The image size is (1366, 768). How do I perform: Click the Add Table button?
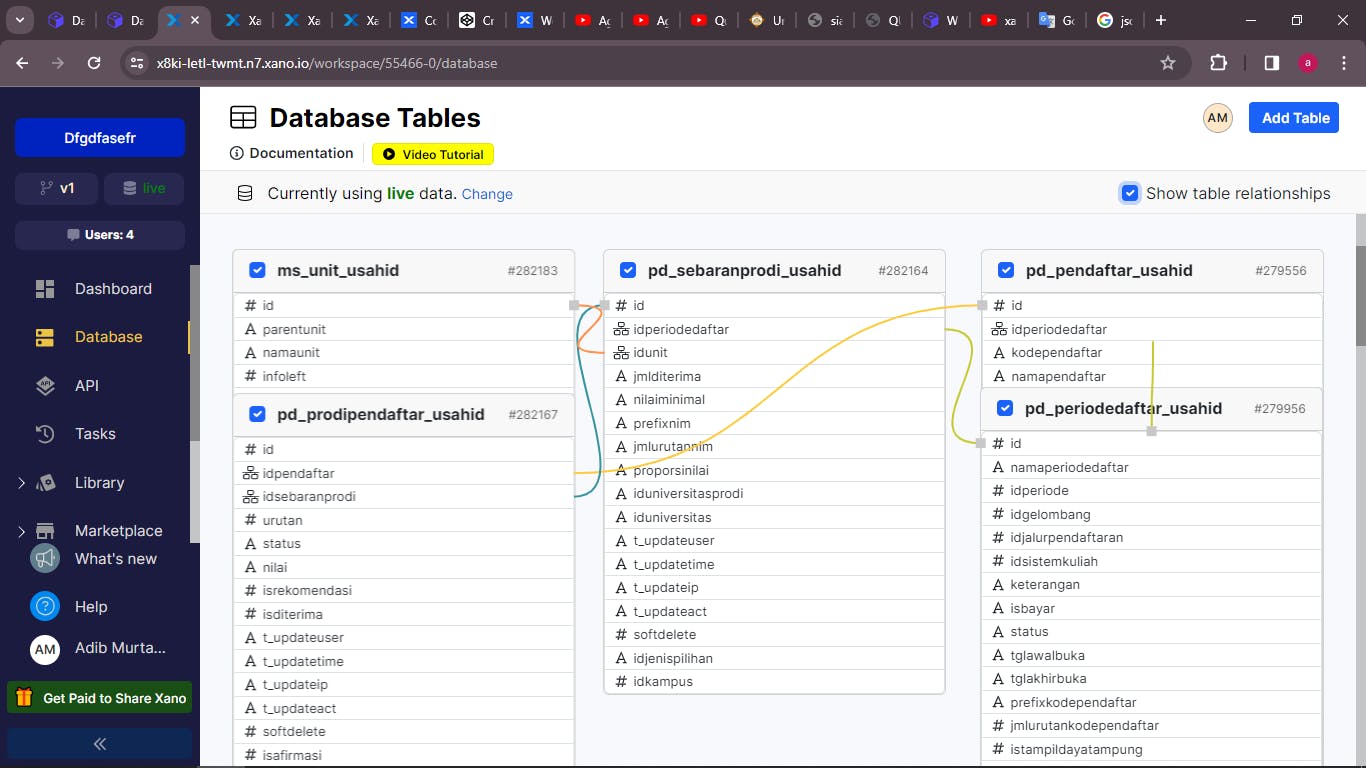[1294, 118]
